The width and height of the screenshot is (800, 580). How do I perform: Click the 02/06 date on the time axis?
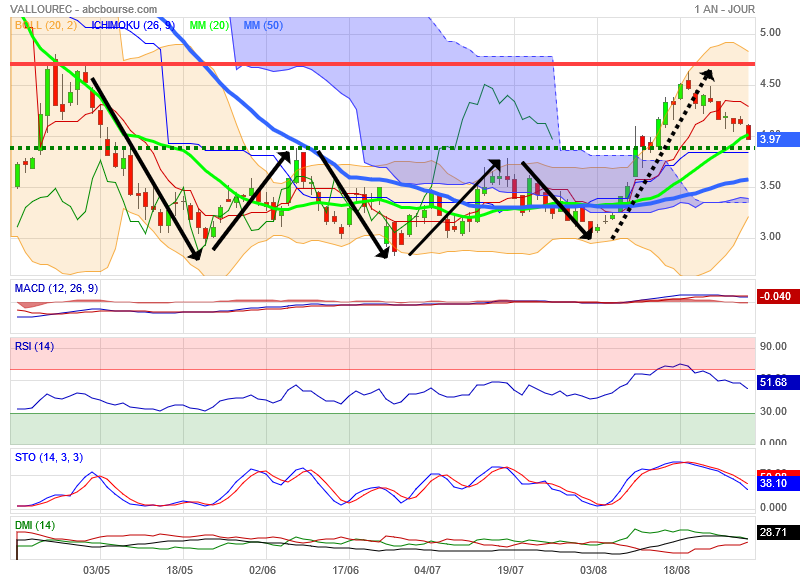(262, 570)
